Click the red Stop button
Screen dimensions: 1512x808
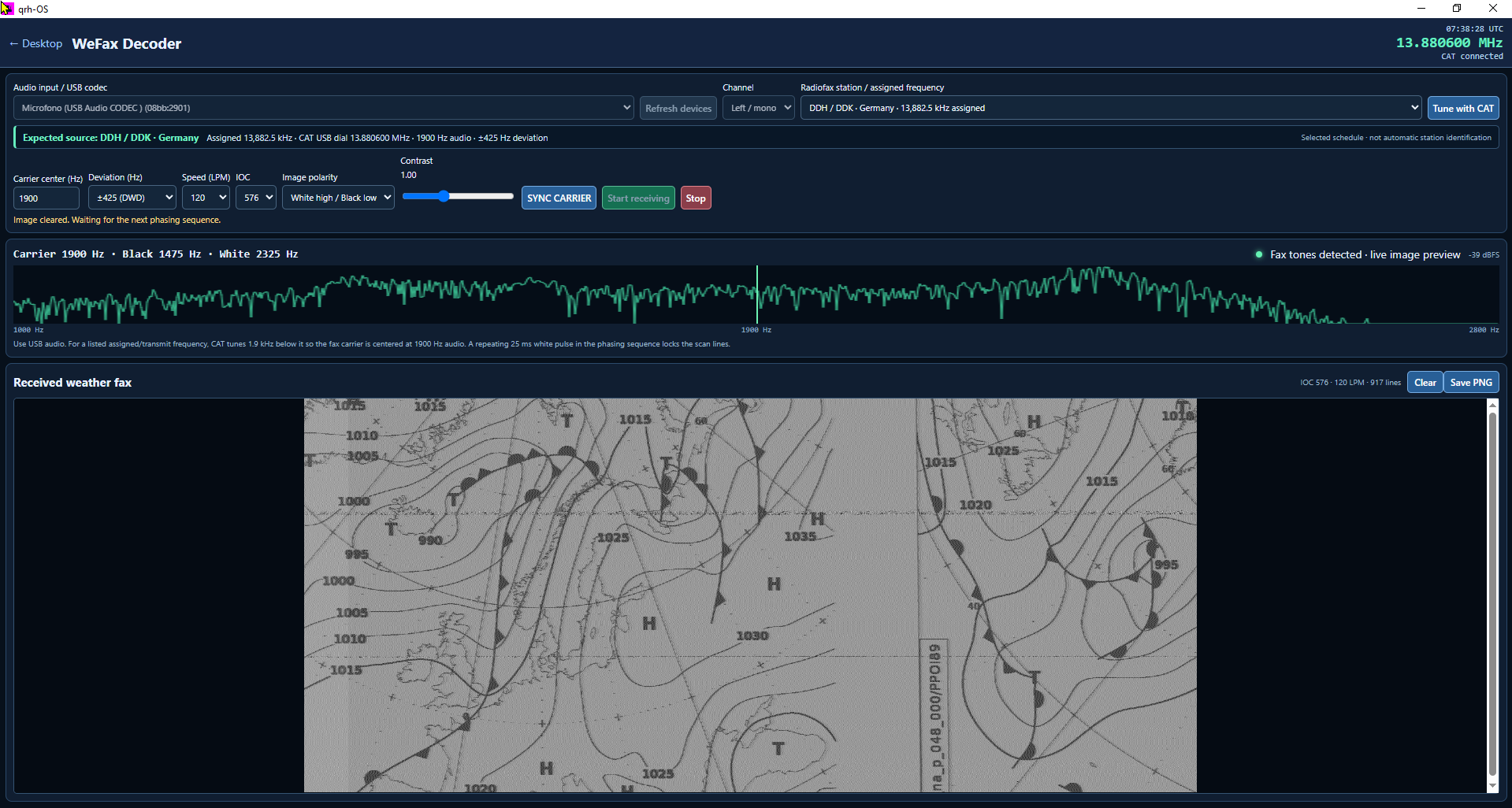[x=696, y=198]
